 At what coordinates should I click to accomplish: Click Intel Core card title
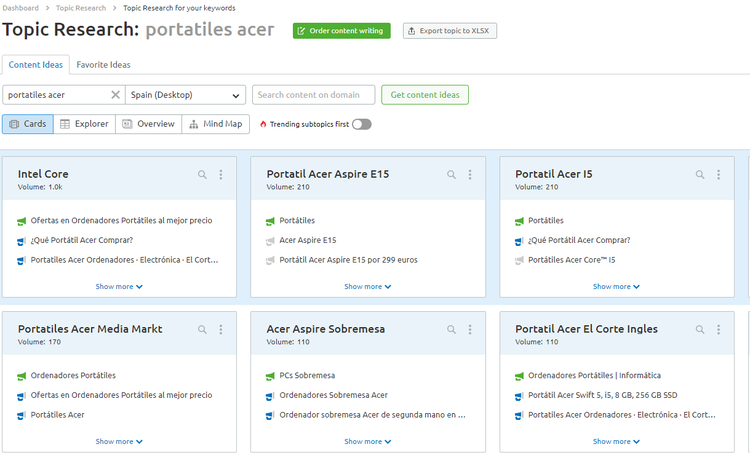(x=43, y=174)
